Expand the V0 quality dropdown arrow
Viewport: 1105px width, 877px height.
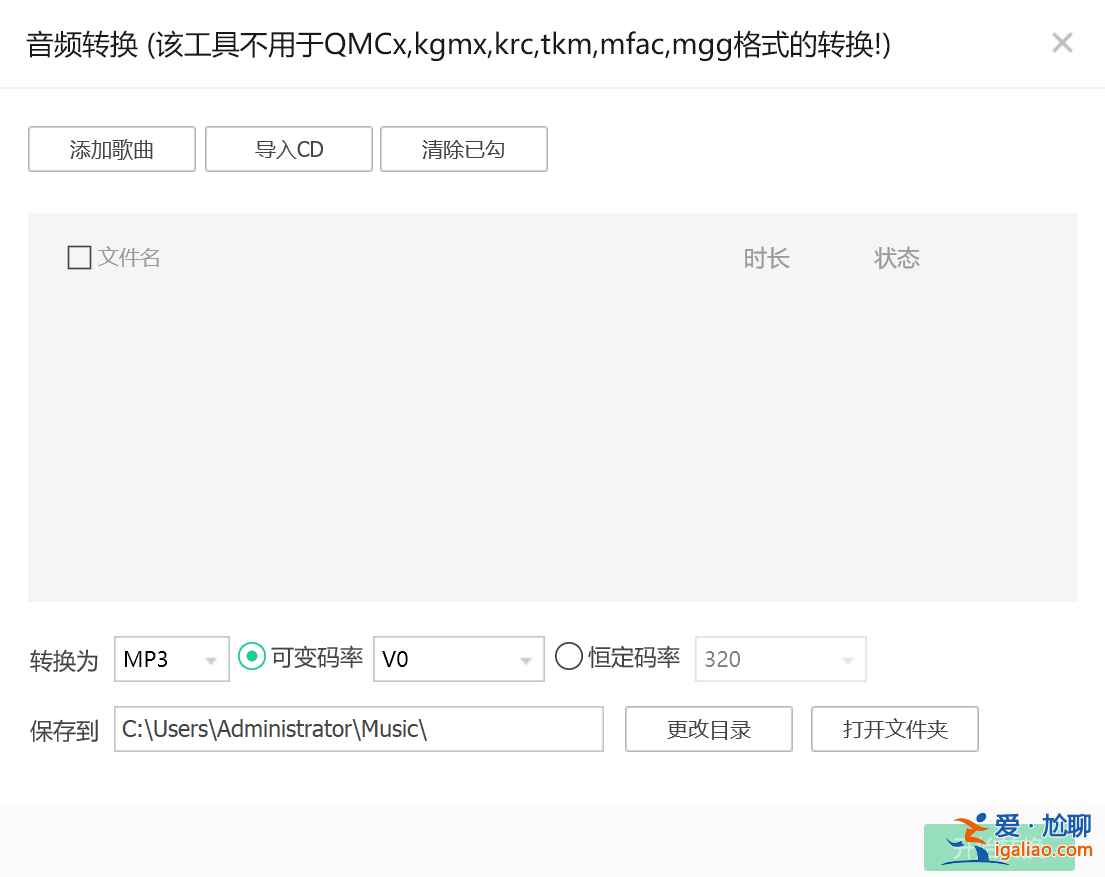point(526,660)
